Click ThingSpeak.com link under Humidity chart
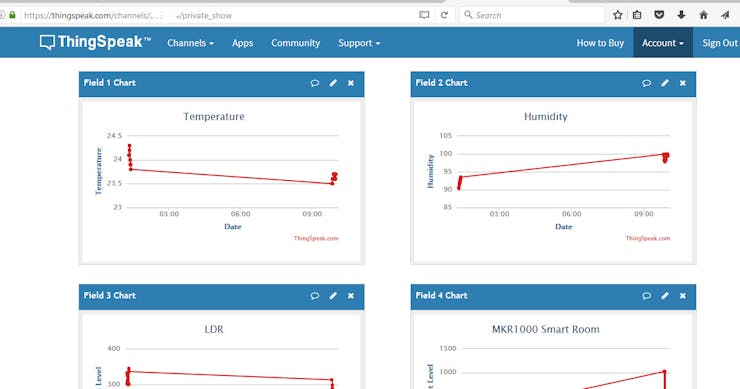Screen dimensions: 740x389 pyautogui.click(x=648, y=238)
